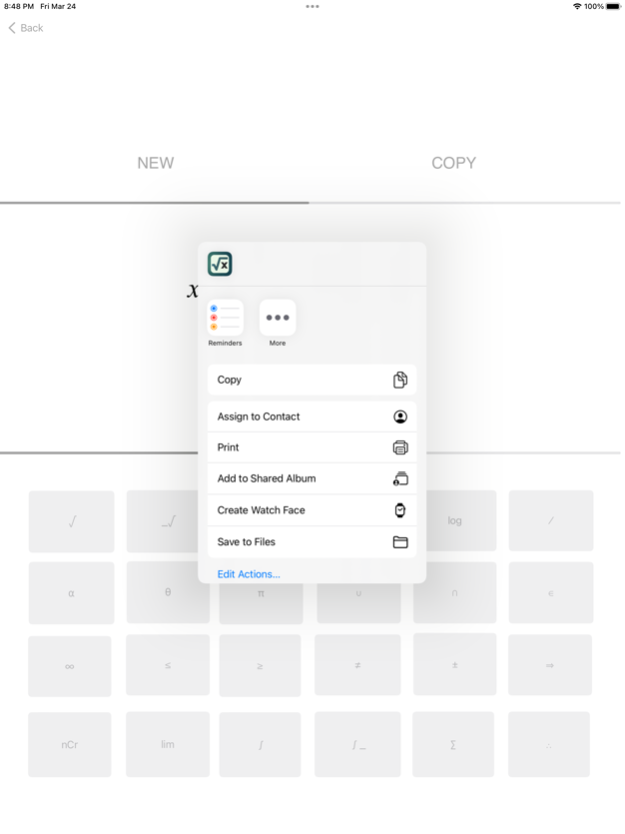Image resolution: width=625 pixels, height=834 pixels.
Task: Insert the implies arrow symbol
Action: [549, 665]
